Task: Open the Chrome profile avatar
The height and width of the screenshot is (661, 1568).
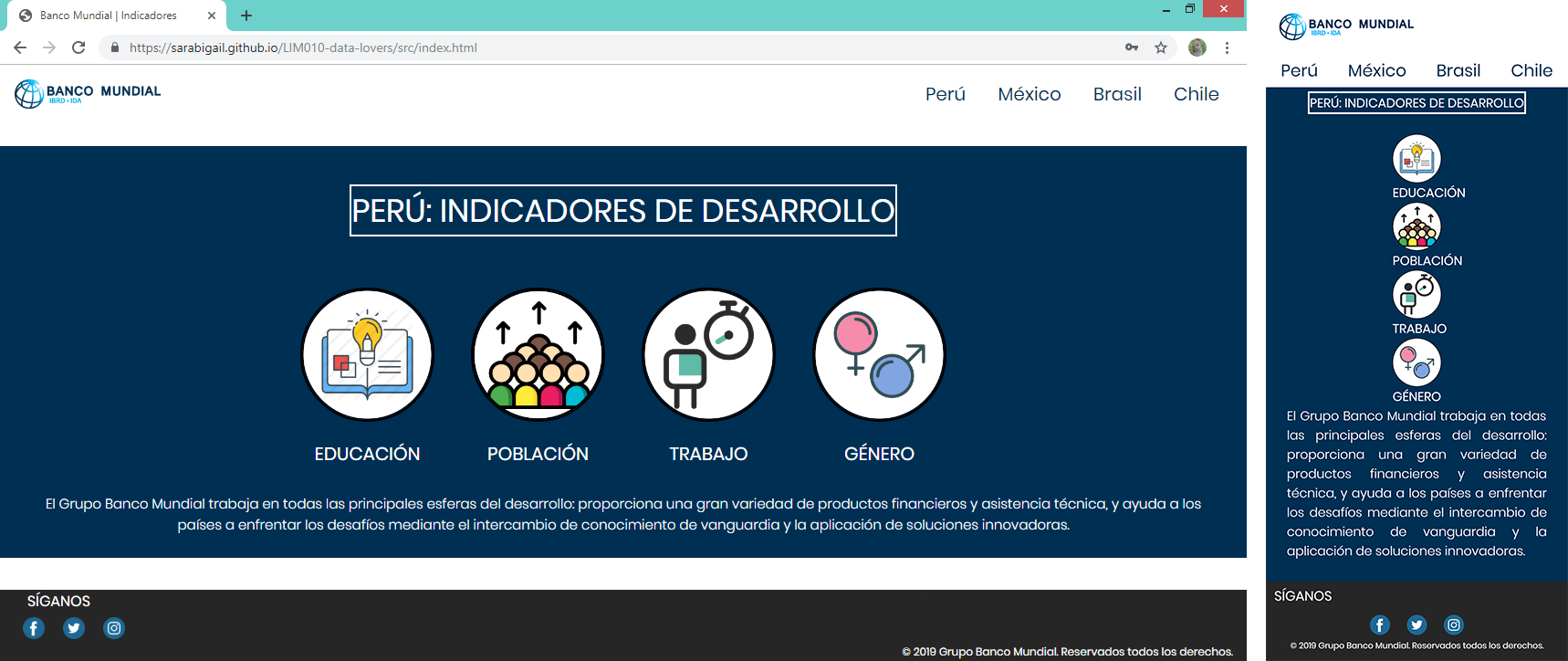Action: (1197, 47)
